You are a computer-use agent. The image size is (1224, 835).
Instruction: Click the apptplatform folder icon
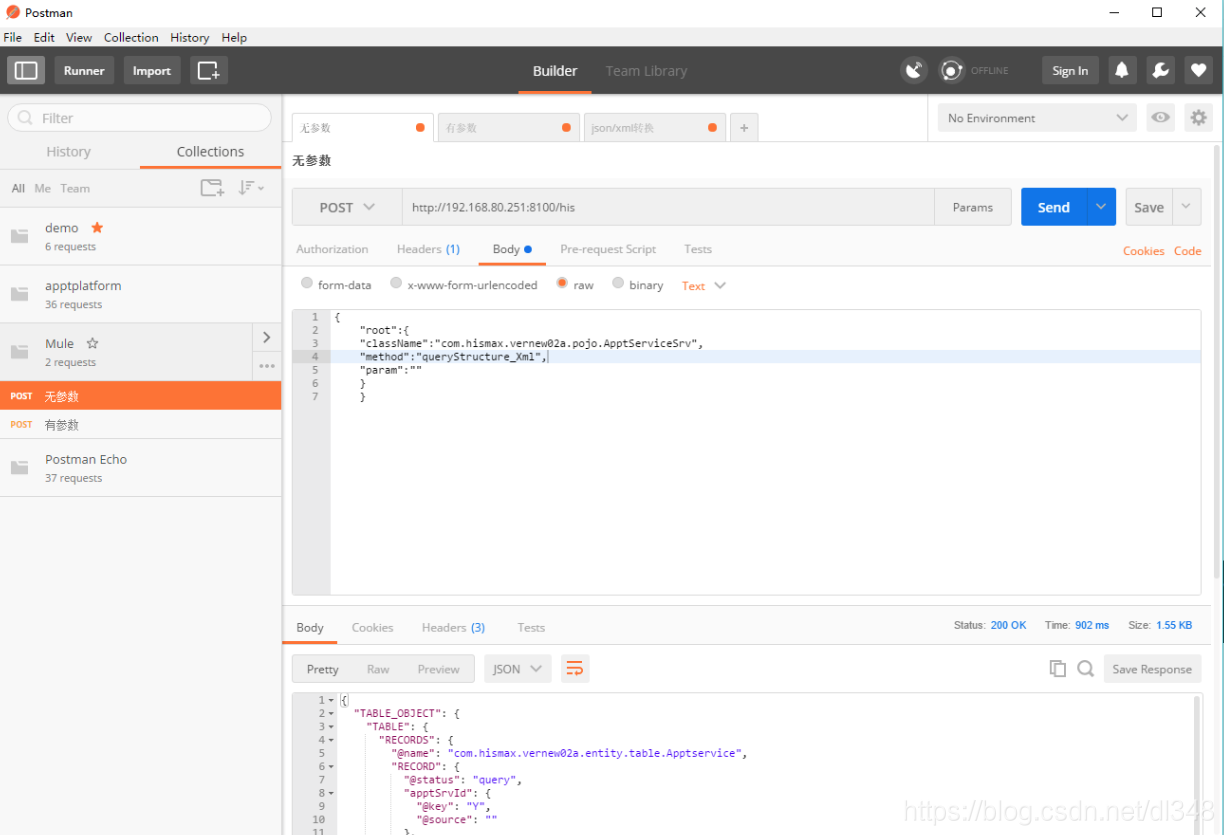pyautogui.click(x=19, y=294)
